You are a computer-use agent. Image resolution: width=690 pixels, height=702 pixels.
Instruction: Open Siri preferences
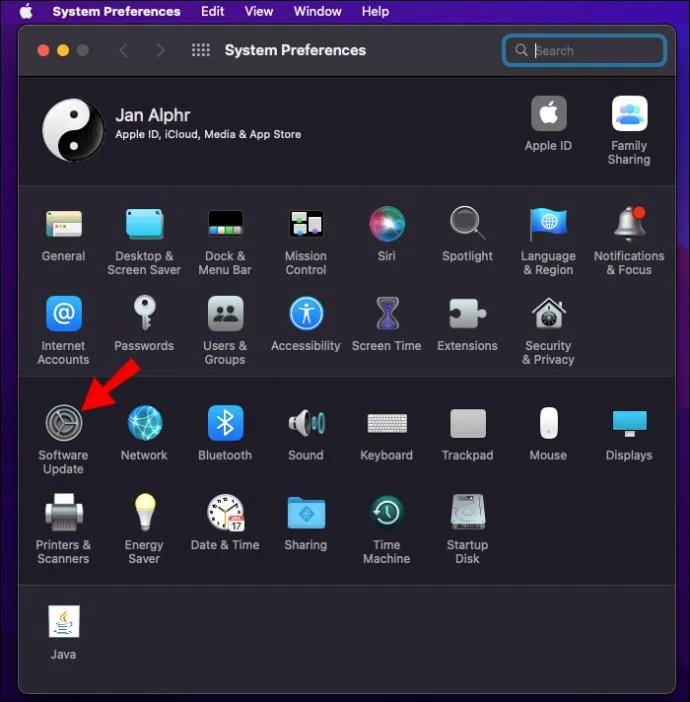[x=387, y=224]
